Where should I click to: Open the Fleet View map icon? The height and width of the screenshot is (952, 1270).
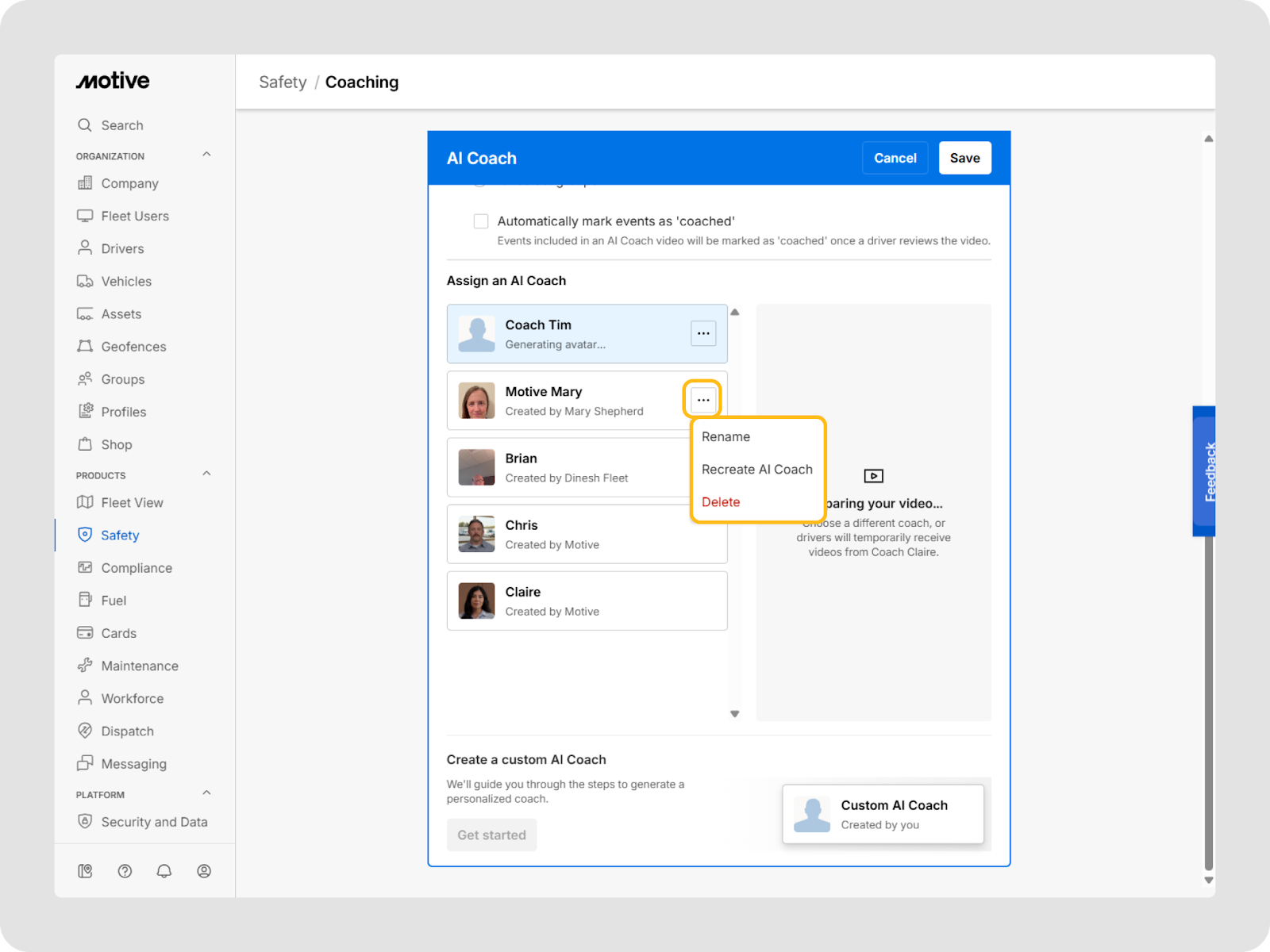(85, 502)
